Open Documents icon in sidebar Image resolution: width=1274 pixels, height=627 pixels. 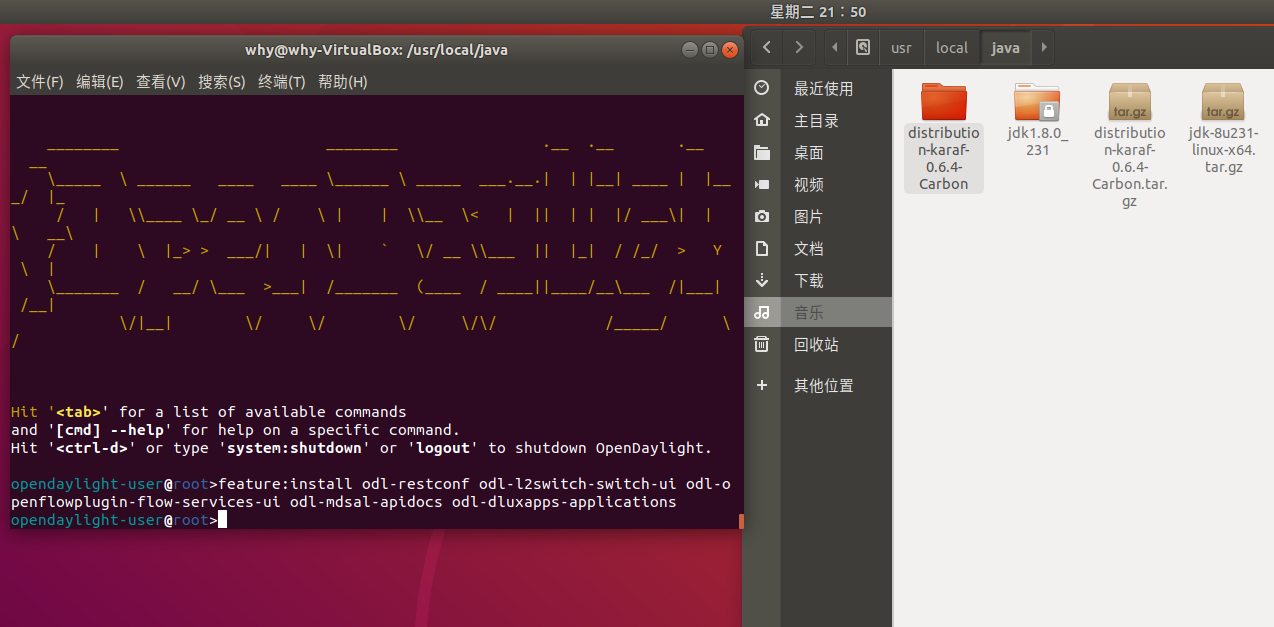point(762,248)
